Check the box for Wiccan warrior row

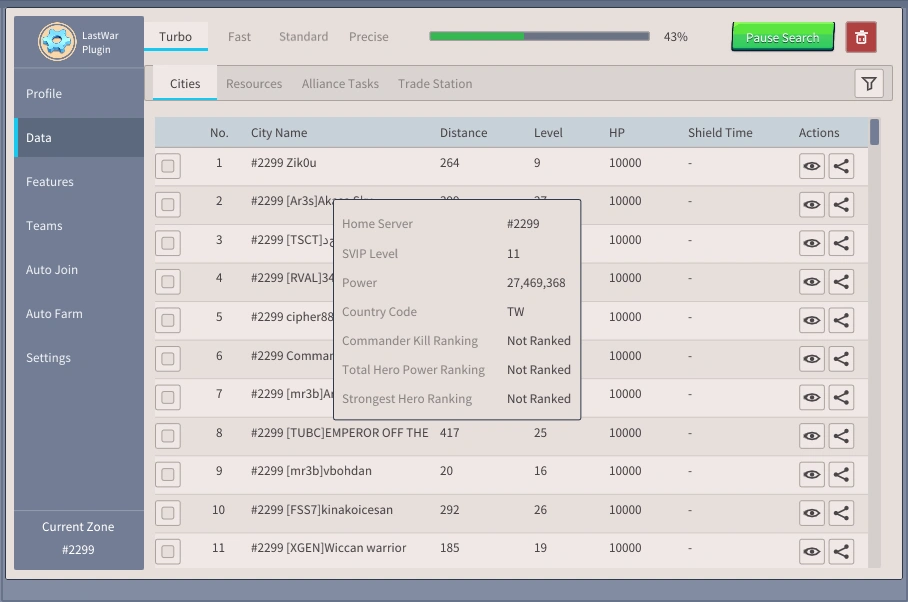tap(168, 552)
